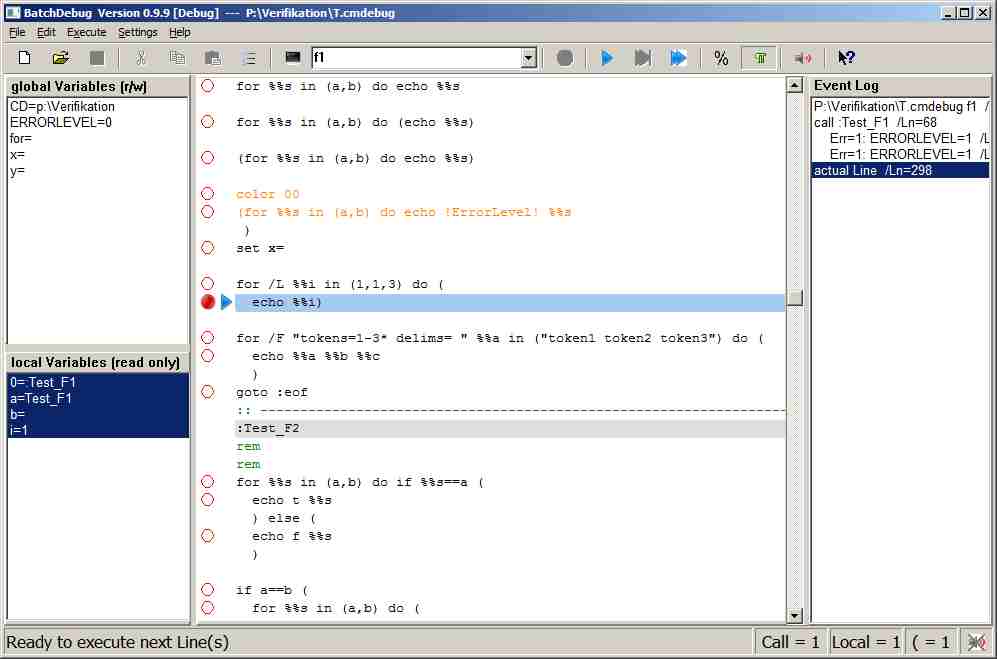The image size is (997, 659).
Task: Run the script with the blue play icon
Action: [607, 58]
